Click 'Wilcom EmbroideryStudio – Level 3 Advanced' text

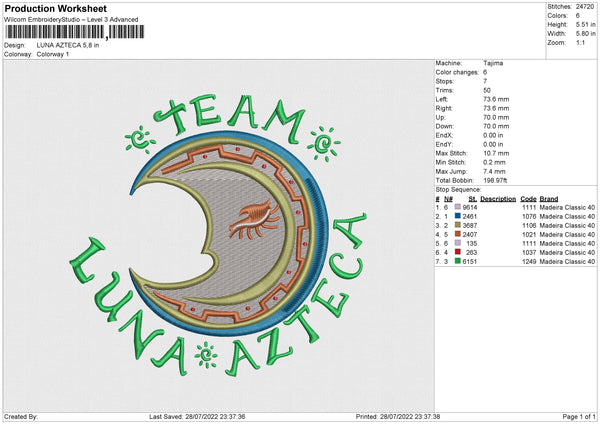[71, 20]
